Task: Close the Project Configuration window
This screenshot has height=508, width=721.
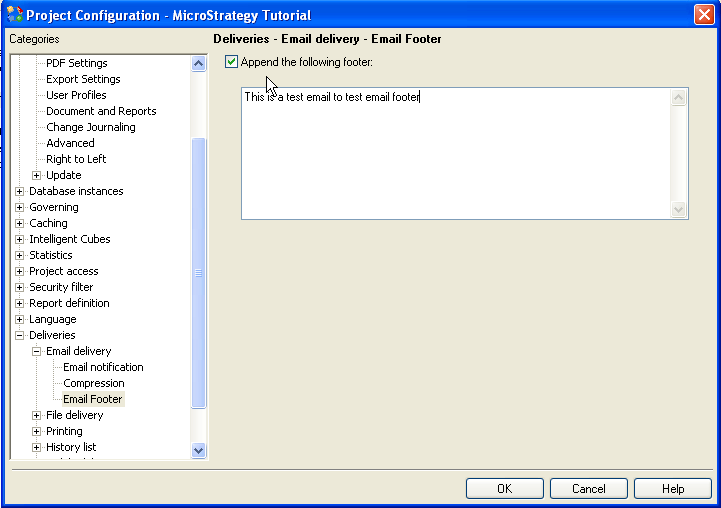Action: [x=704, y=15]
